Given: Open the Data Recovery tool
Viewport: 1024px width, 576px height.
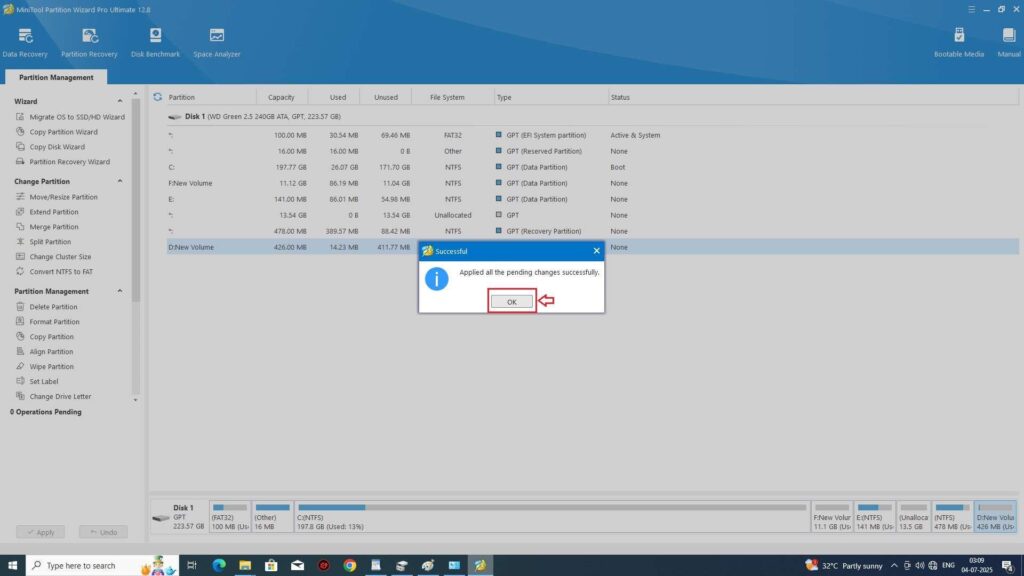Looking at the screenshot, I should 24,41.
